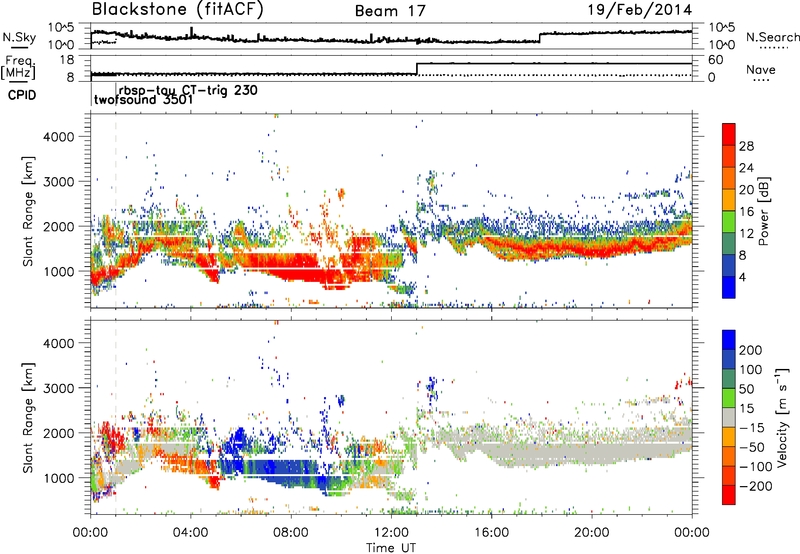The width and height of the screenshot is (800, 554).
Task: Click the '20:00' time axis tick
Action: (x=592, y=533)
